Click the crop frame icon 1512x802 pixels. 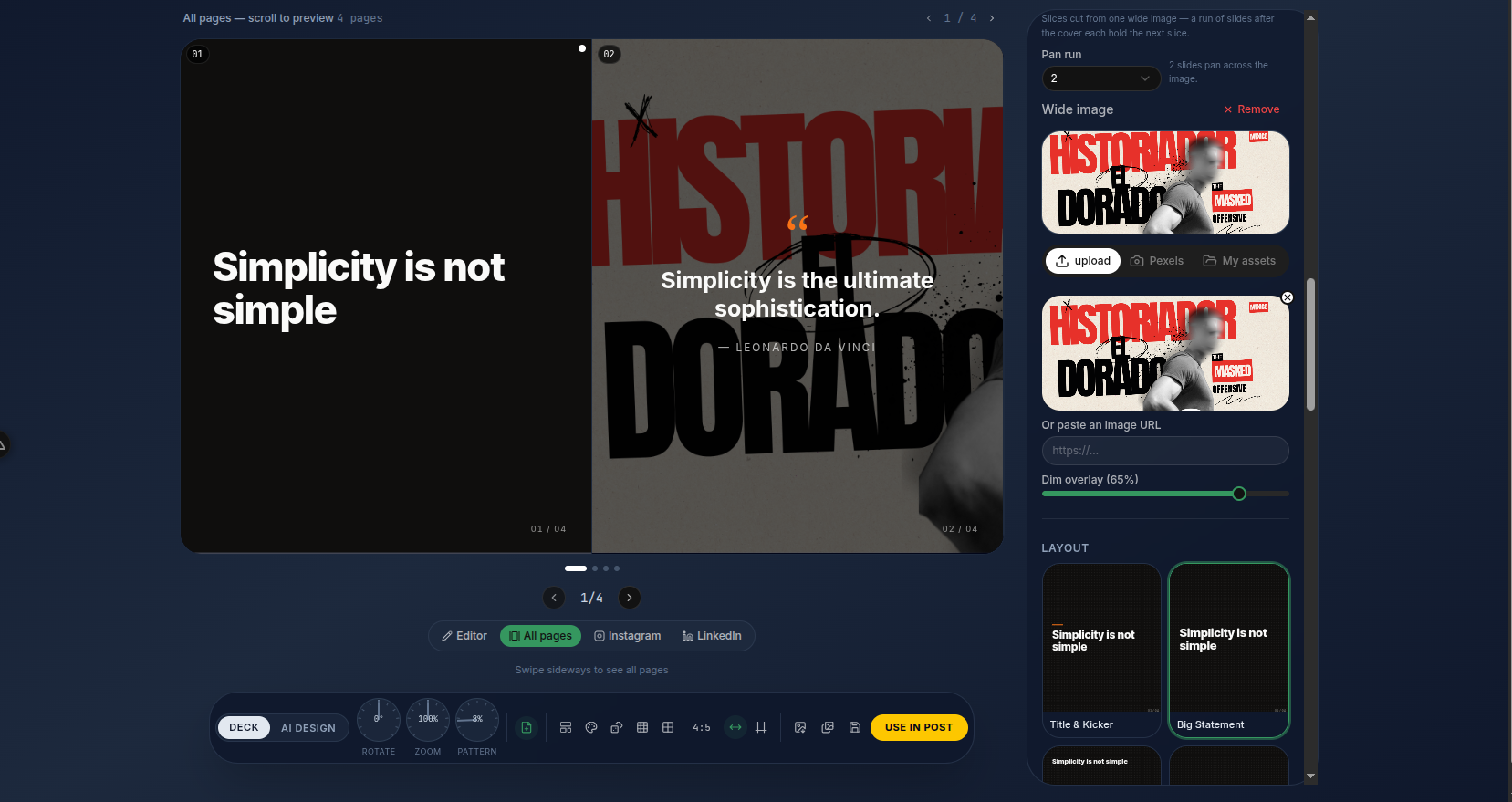[761, 727]
